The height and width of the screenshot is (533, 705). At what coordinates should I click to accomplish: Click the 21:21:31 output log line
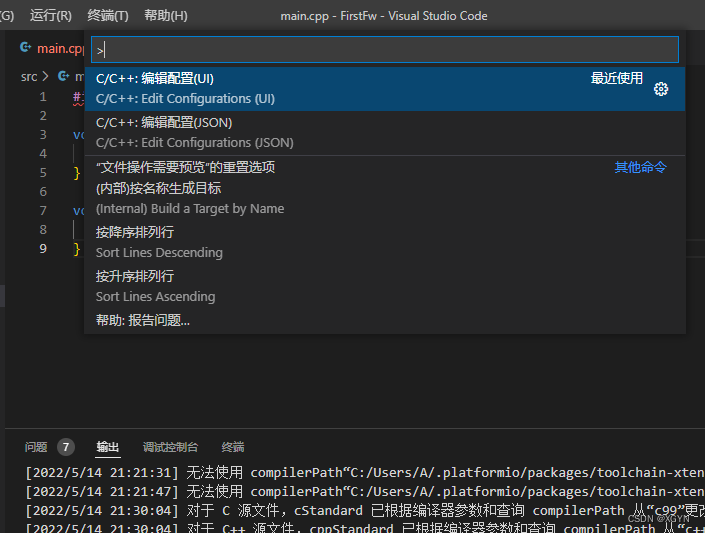coord(365,473)
